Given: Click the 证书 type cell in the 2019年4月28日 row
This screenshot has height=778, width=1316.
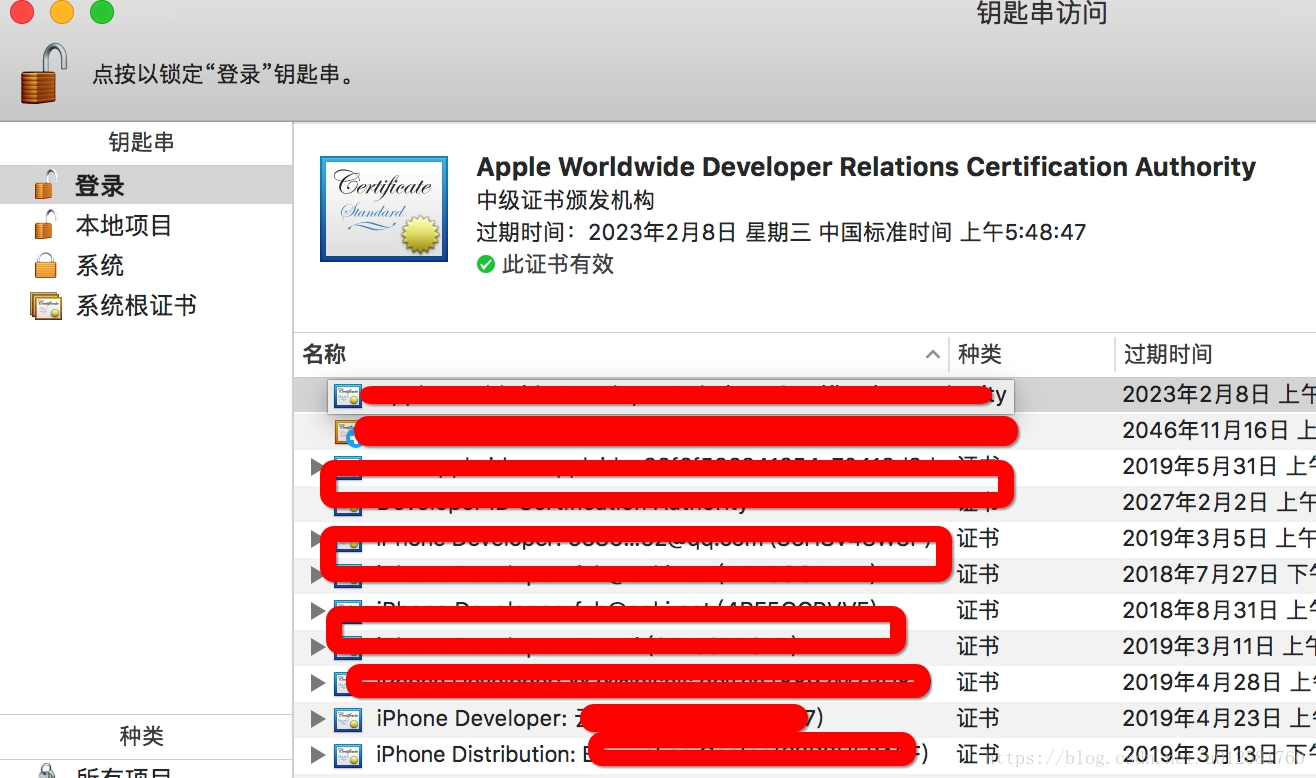Looking at the screenshot, I should (x=978, y=683).
